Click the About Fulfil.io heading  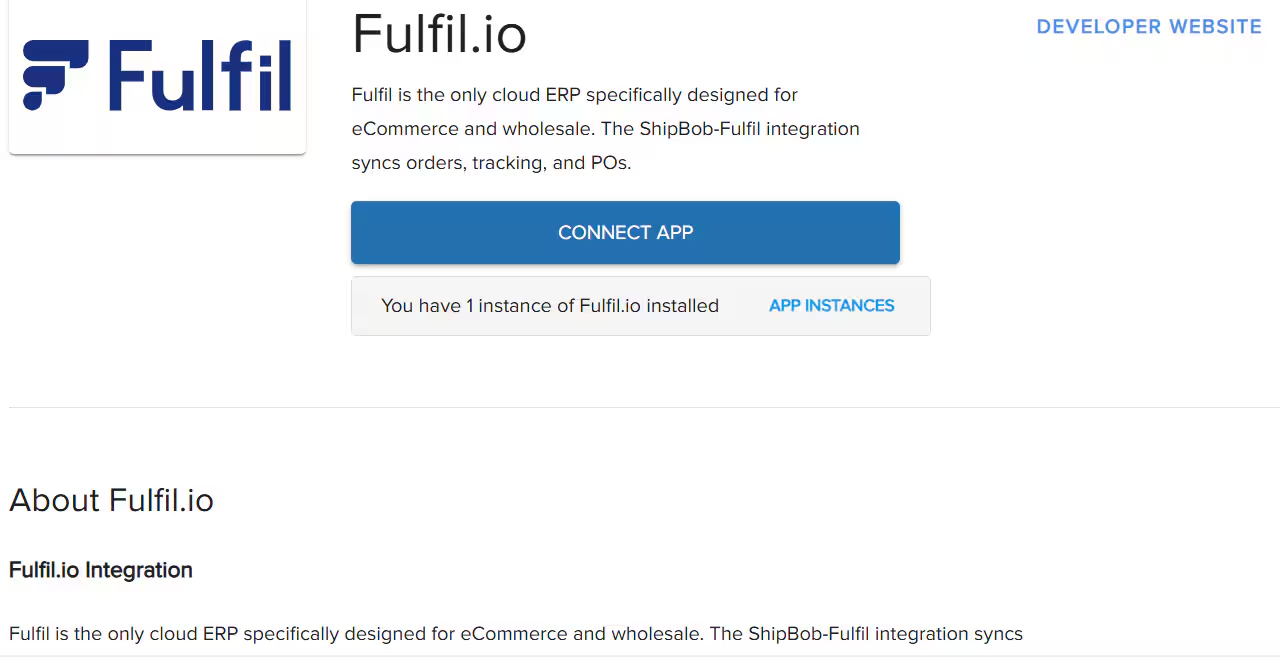point(111,500)
